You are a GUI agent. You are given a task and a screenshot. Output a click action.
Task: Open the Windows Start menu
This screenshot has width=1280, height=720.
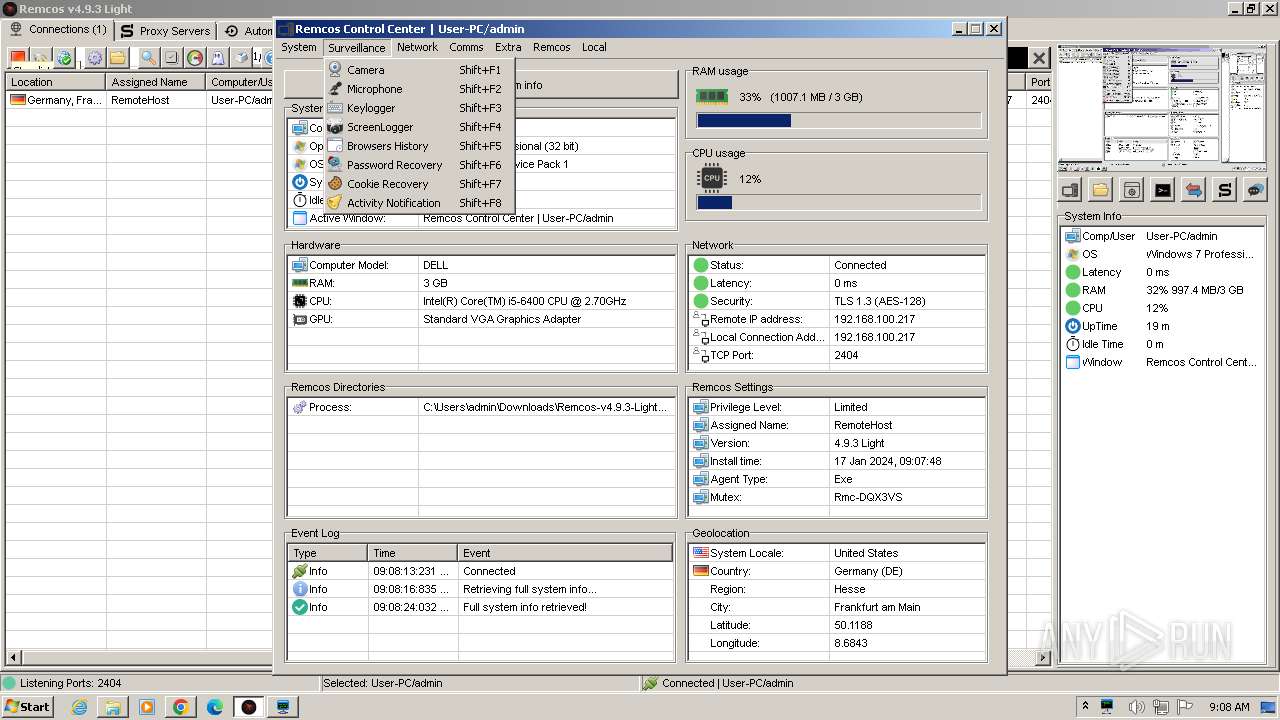27,707
